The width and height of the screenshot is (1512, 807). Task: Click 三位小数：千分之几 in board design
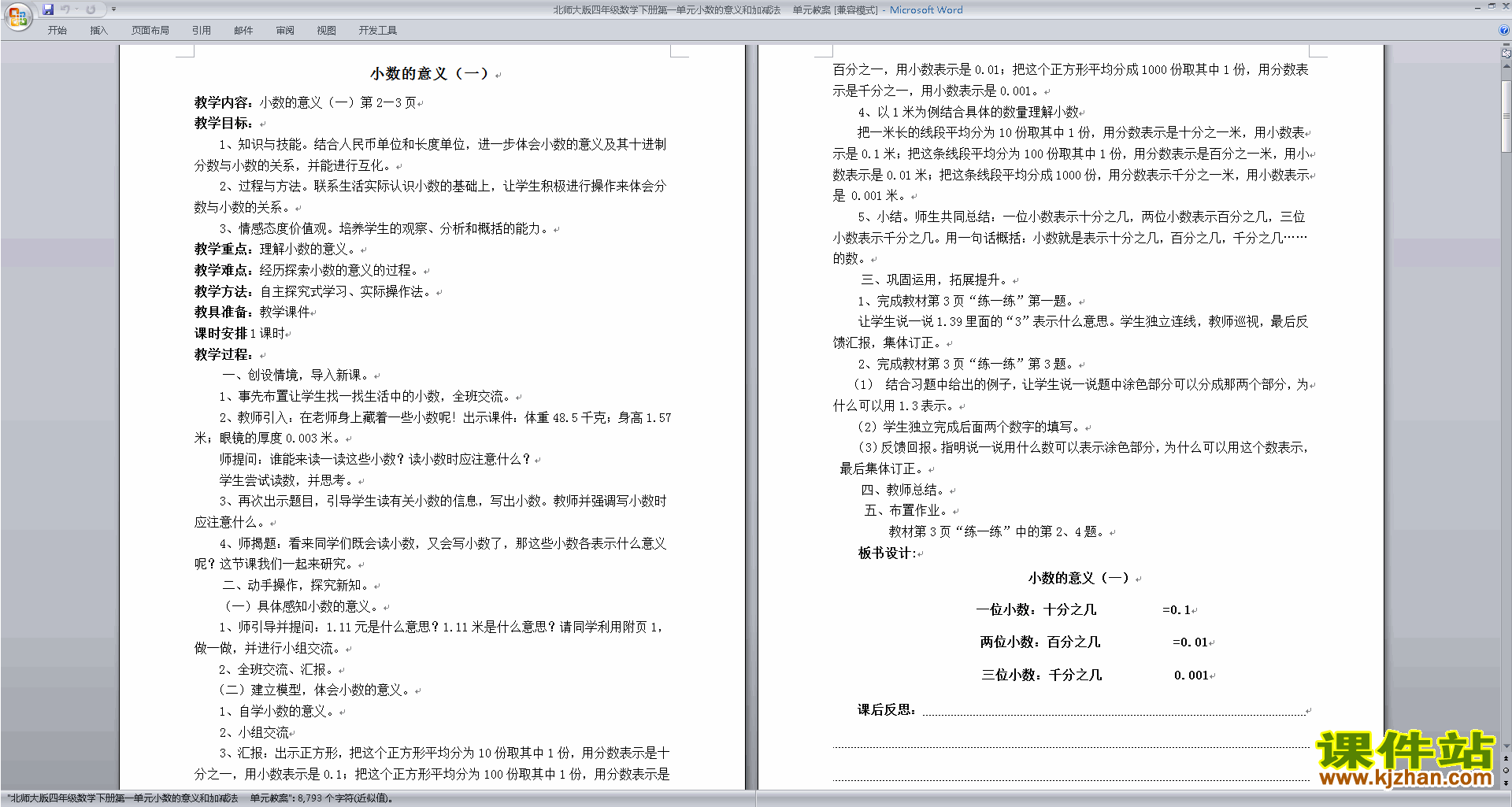tap(1042, 676)
